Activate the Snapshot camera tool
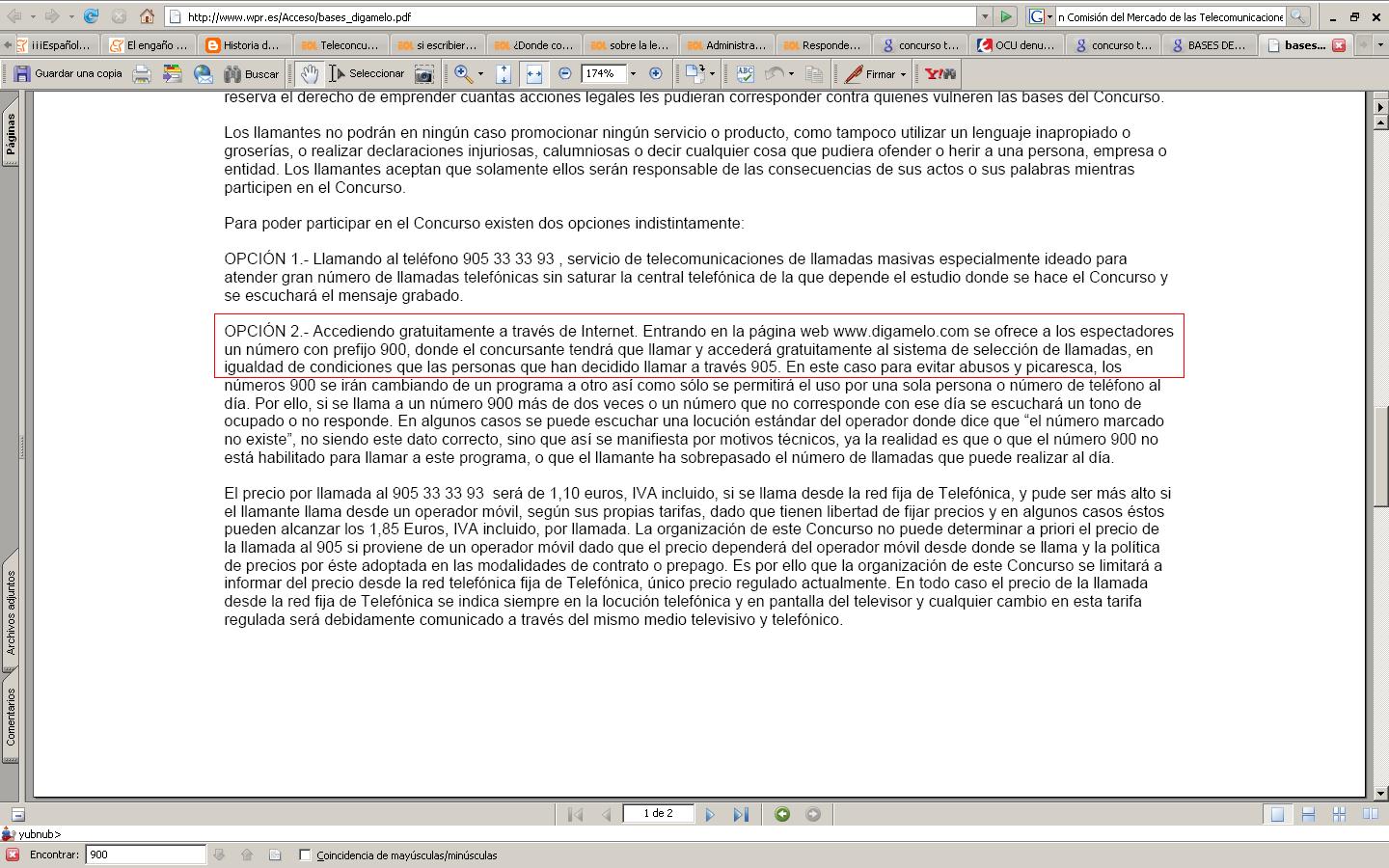The image size is (1389, 868). click(x=424, y=73)
